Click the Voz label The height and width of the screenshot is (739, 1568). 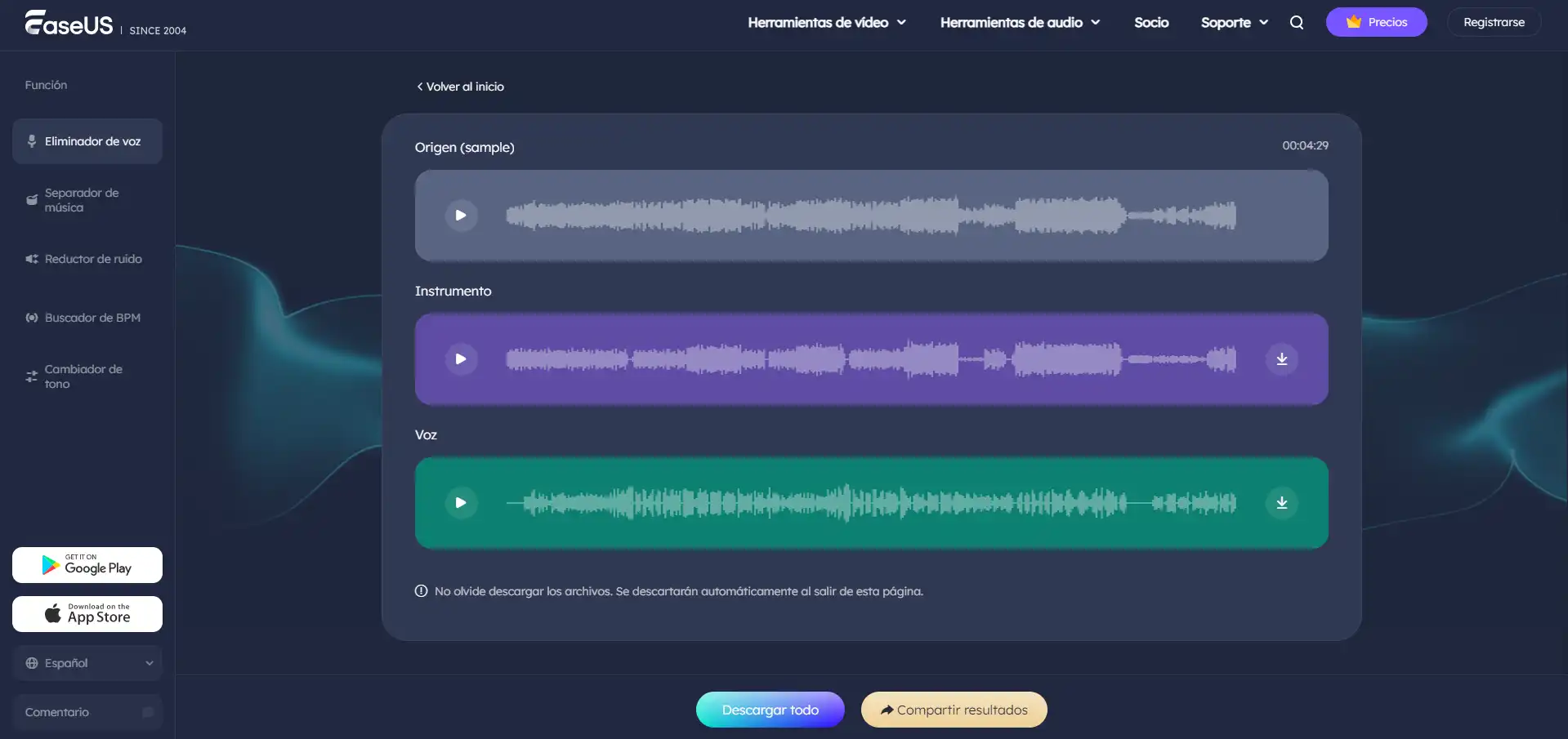(426, 434)
